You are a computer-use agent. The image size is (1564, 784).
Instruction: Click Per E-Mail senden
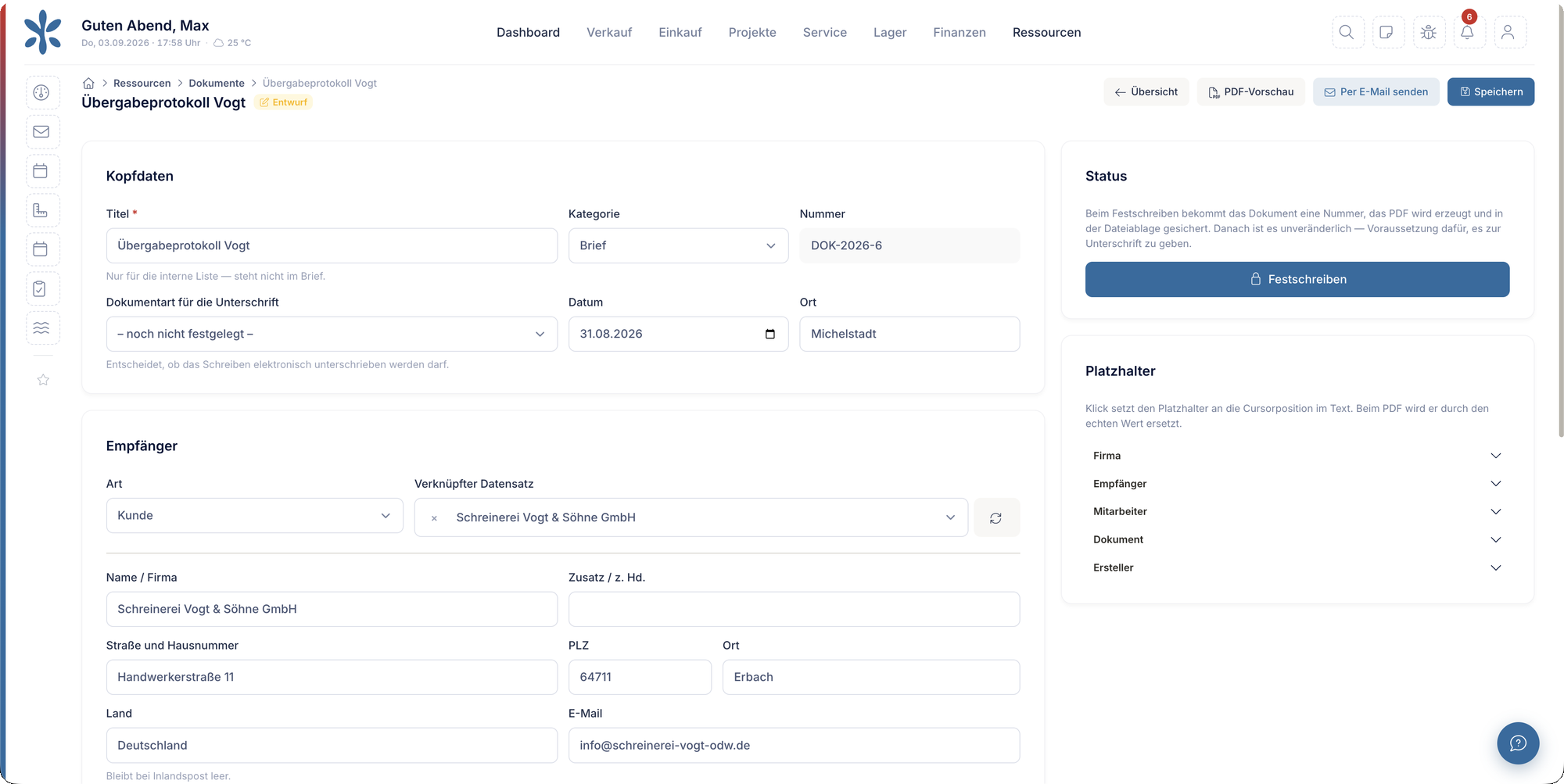click(1376, 91)
